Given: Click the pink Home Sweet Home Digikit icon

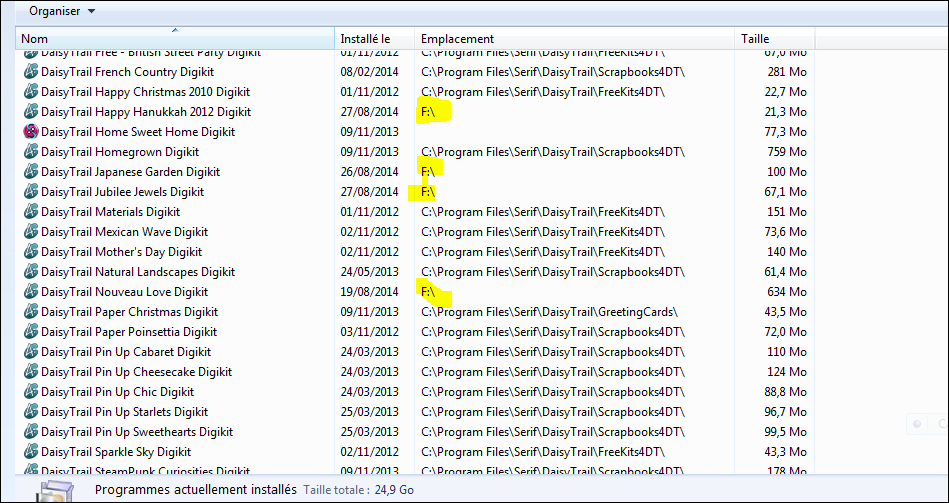Looking at the screenshot, I should tap(31, 132).
